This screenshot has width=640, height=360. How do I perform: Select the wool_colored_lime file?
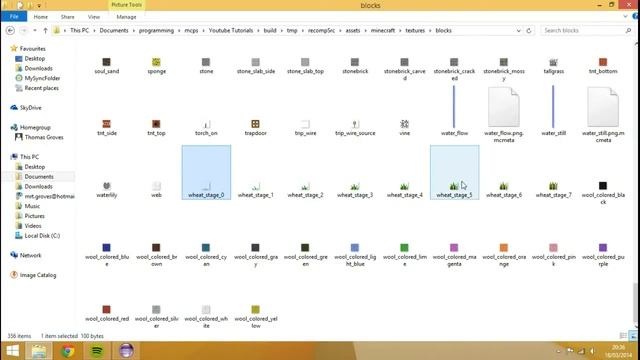point(404,256)
